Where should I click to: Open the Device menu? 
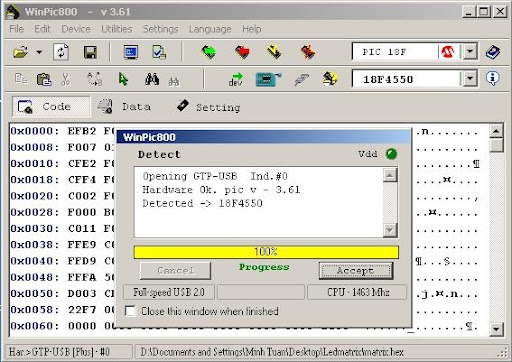(76, 29)
